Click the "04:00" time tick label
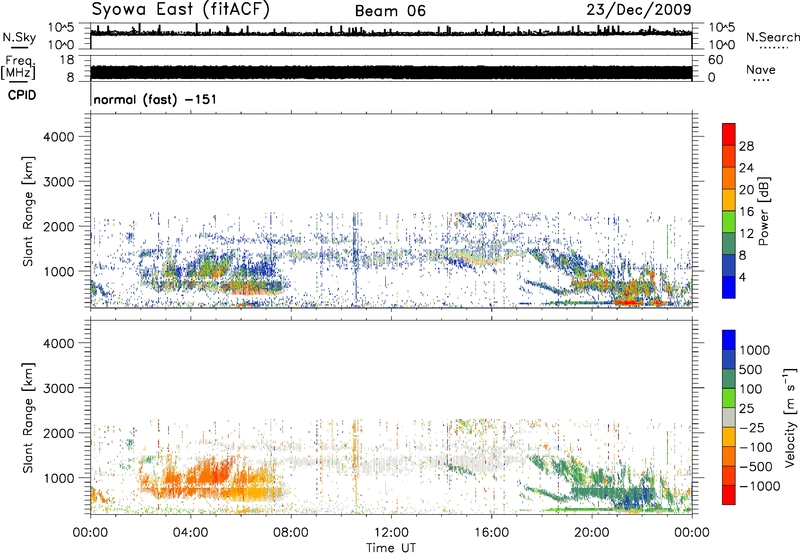This screenshot has width=800, height=554. pyautogui.click(x=190, y=533)
